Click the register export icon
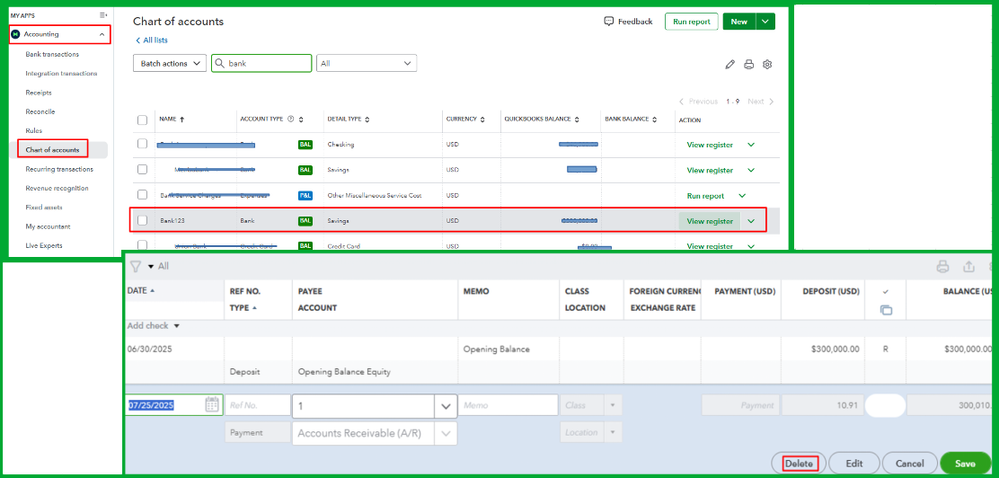Viewport: 999px width, 478px height. point(969,267)
